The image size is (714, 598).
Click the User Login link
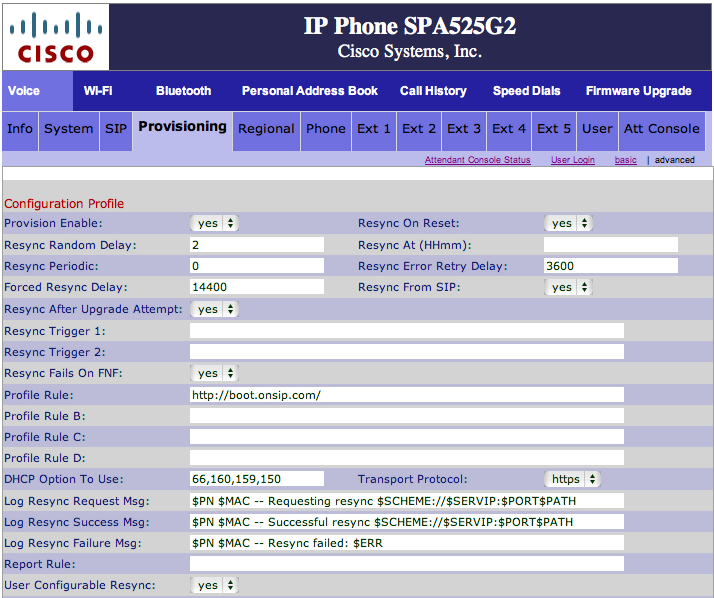click(573, 160)
